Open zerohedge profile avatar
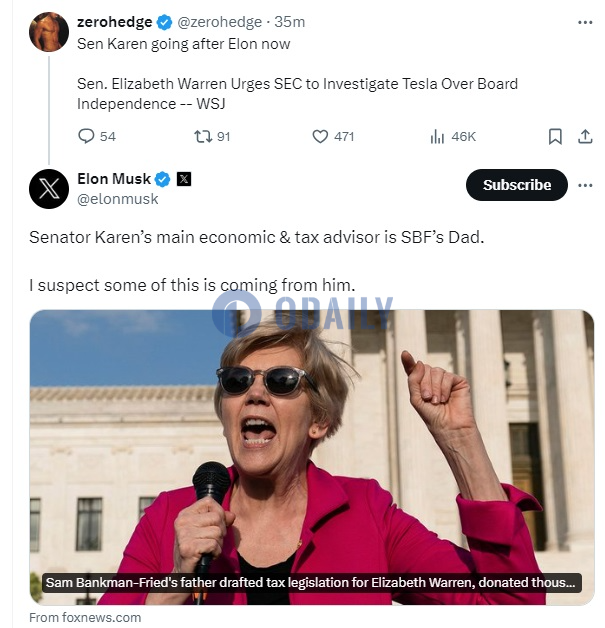605x628 pixels. (x=49, y=32)
